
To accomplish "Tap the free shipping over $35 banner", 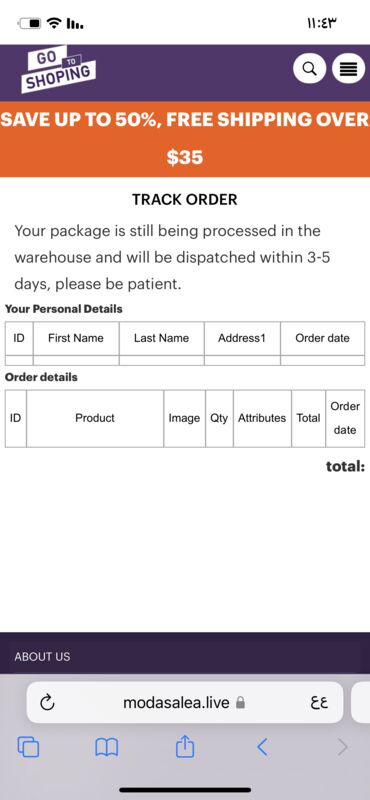I will click(x=185, y=139).
